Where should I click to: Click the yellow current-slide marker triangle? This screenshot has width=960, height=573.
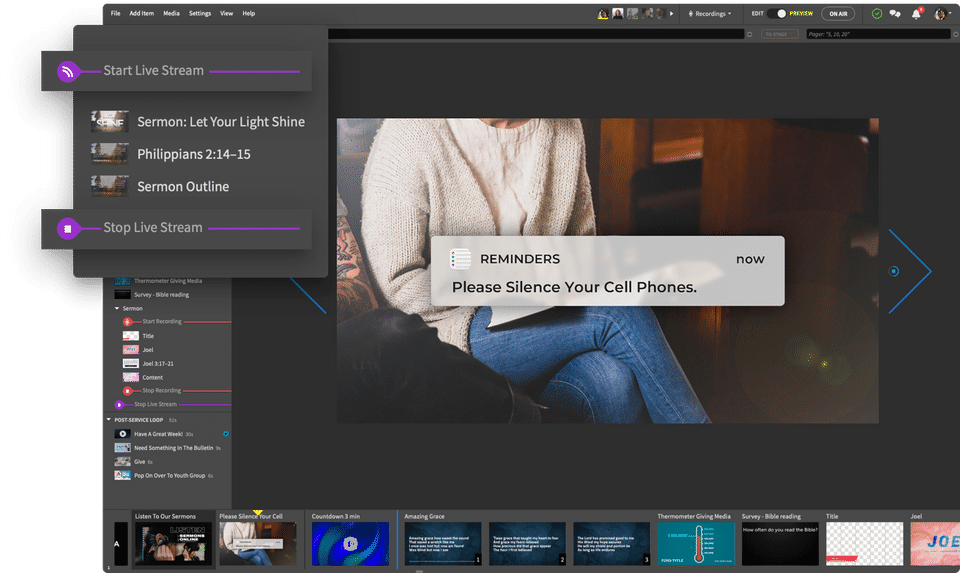(x=258, y=513)
